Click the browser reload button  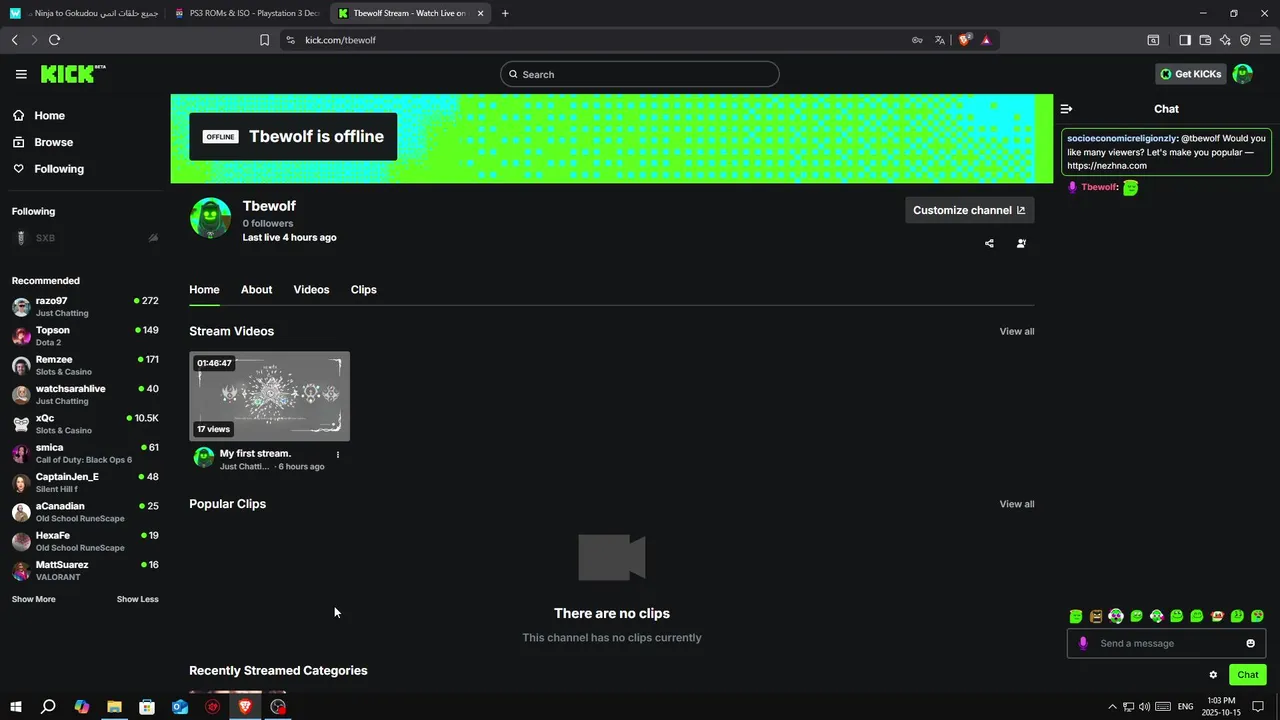[x=54, y=40]
